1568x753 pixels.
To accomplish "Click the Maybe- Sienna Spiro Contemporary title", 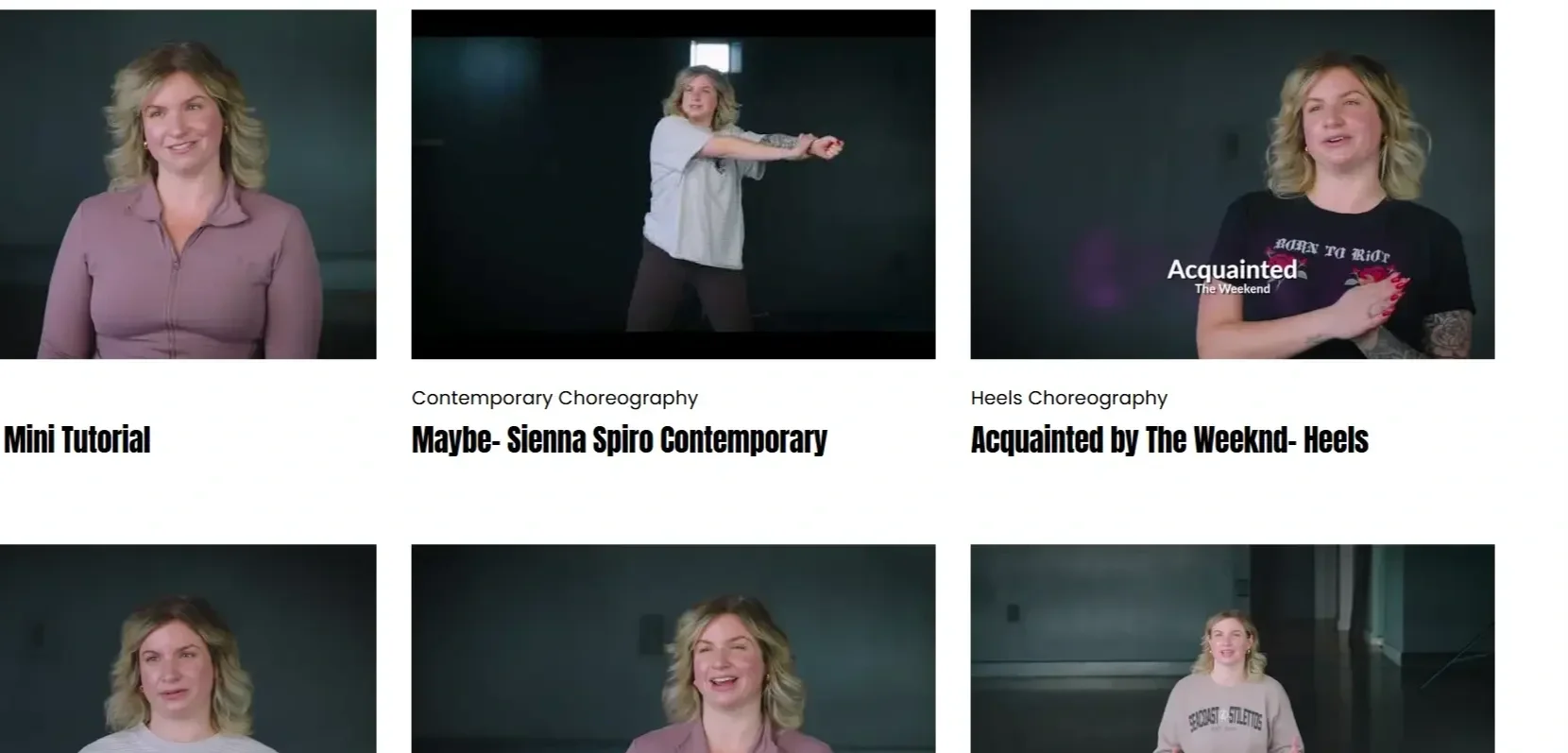I will click(620, 439).
